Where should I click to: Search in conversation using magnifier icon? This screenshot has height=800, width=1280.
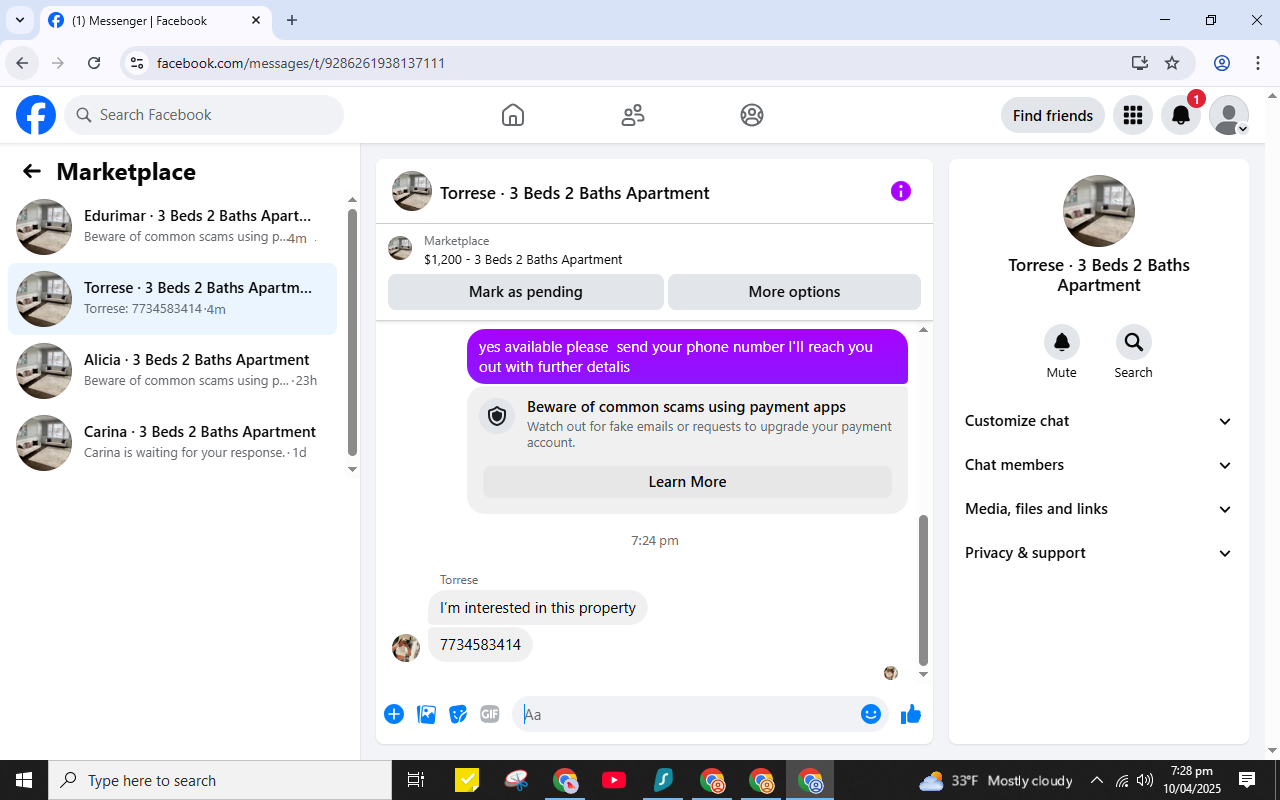coord(1134,342)
